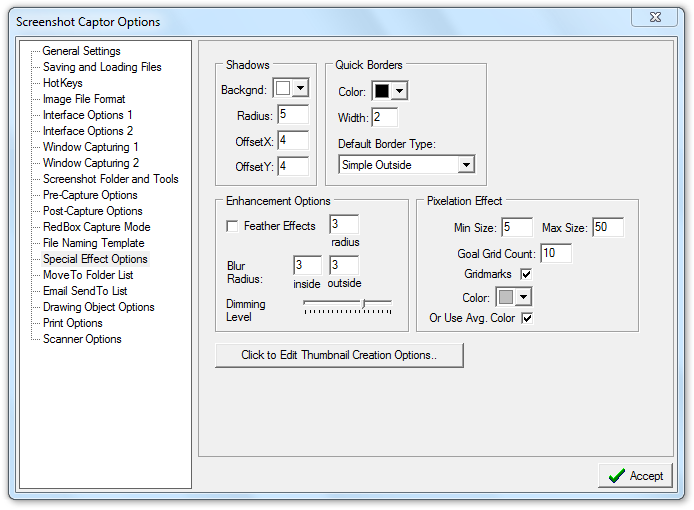Select Saving and Loading Files
This screenshot has height=510, width=694.
coord(102,67)
